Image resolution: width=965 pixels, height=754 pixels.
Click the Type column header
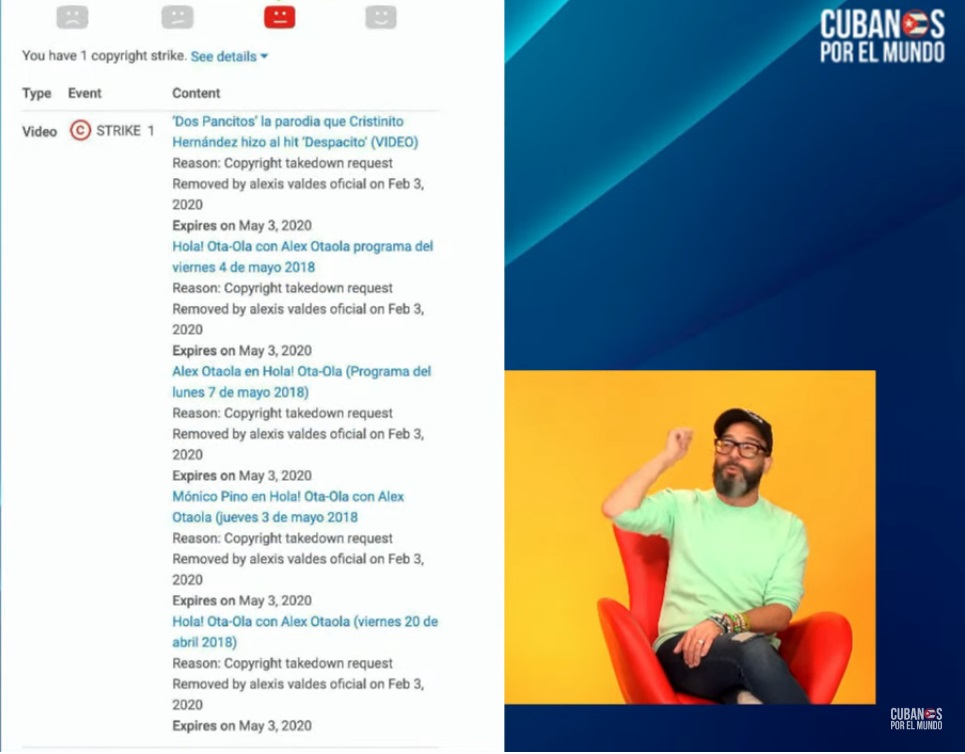pyautogui.click(x=37, y=93)
